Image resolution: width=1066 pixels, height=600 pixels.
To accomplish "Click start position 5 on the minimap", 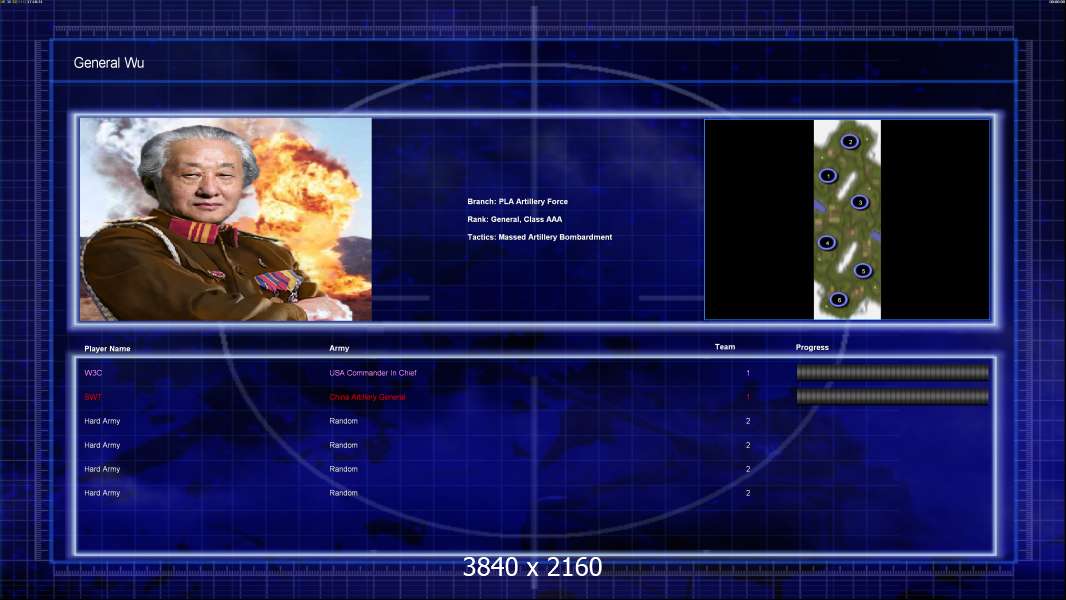I will (863, 270).
